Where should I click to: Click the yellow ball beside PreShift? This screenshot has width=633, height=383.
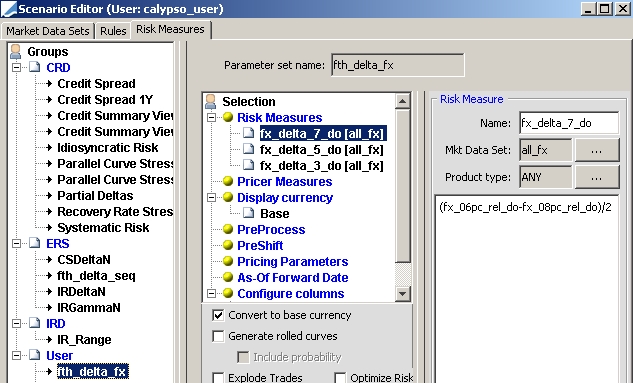pyautogui.click(x=228, y=245)
